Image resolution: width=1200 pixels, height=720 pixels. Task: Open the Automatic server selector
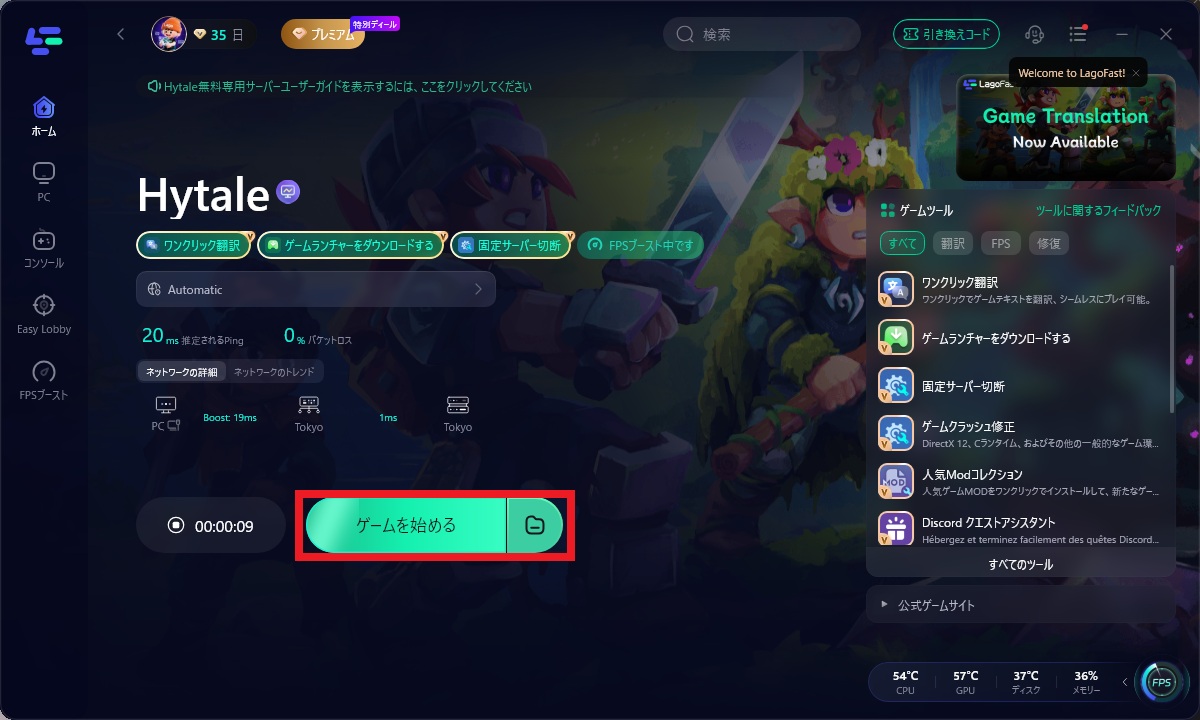click(316, 289)
